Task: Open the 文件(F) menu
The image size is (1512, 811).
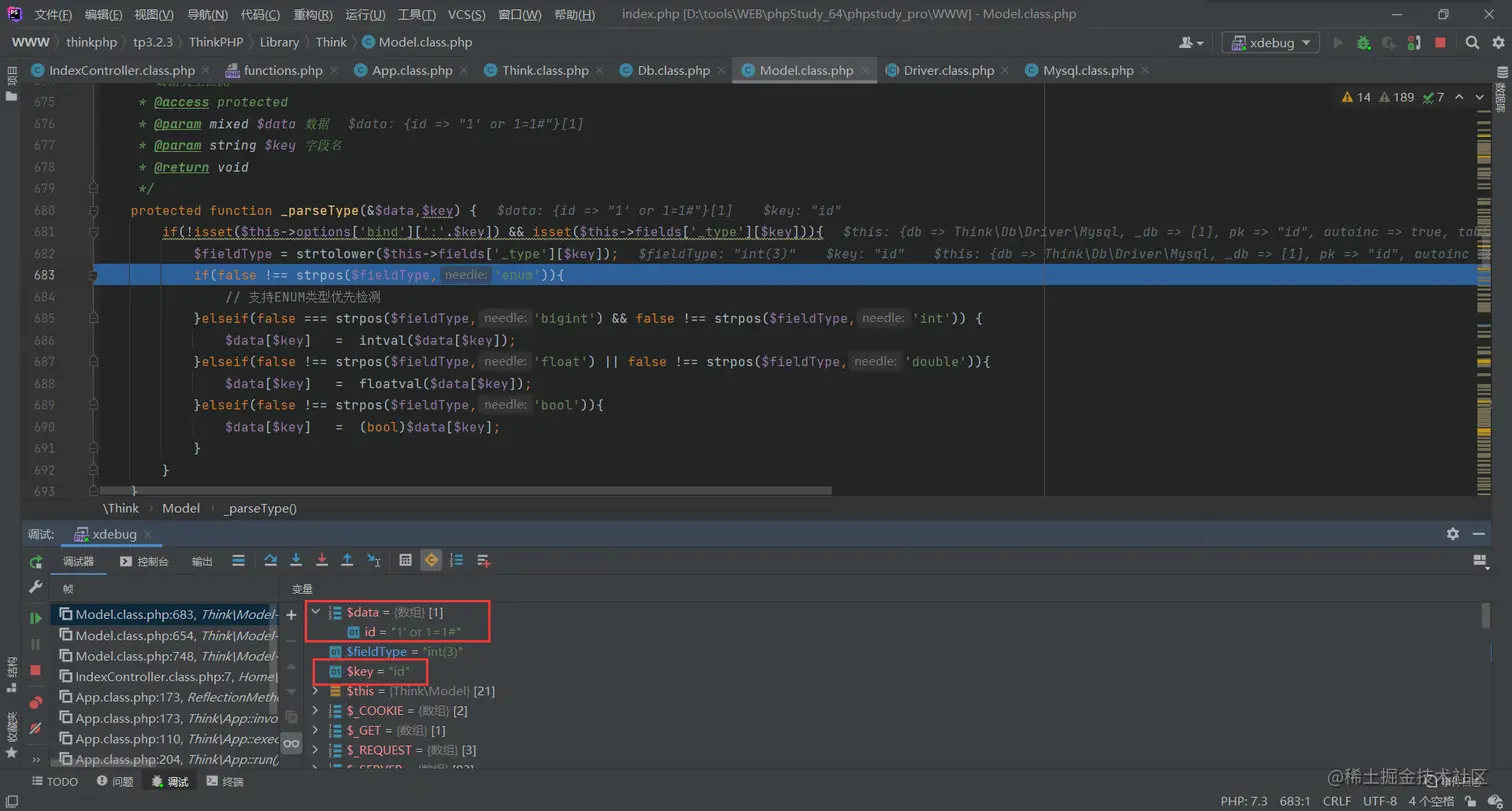Action: coord(53,15)
